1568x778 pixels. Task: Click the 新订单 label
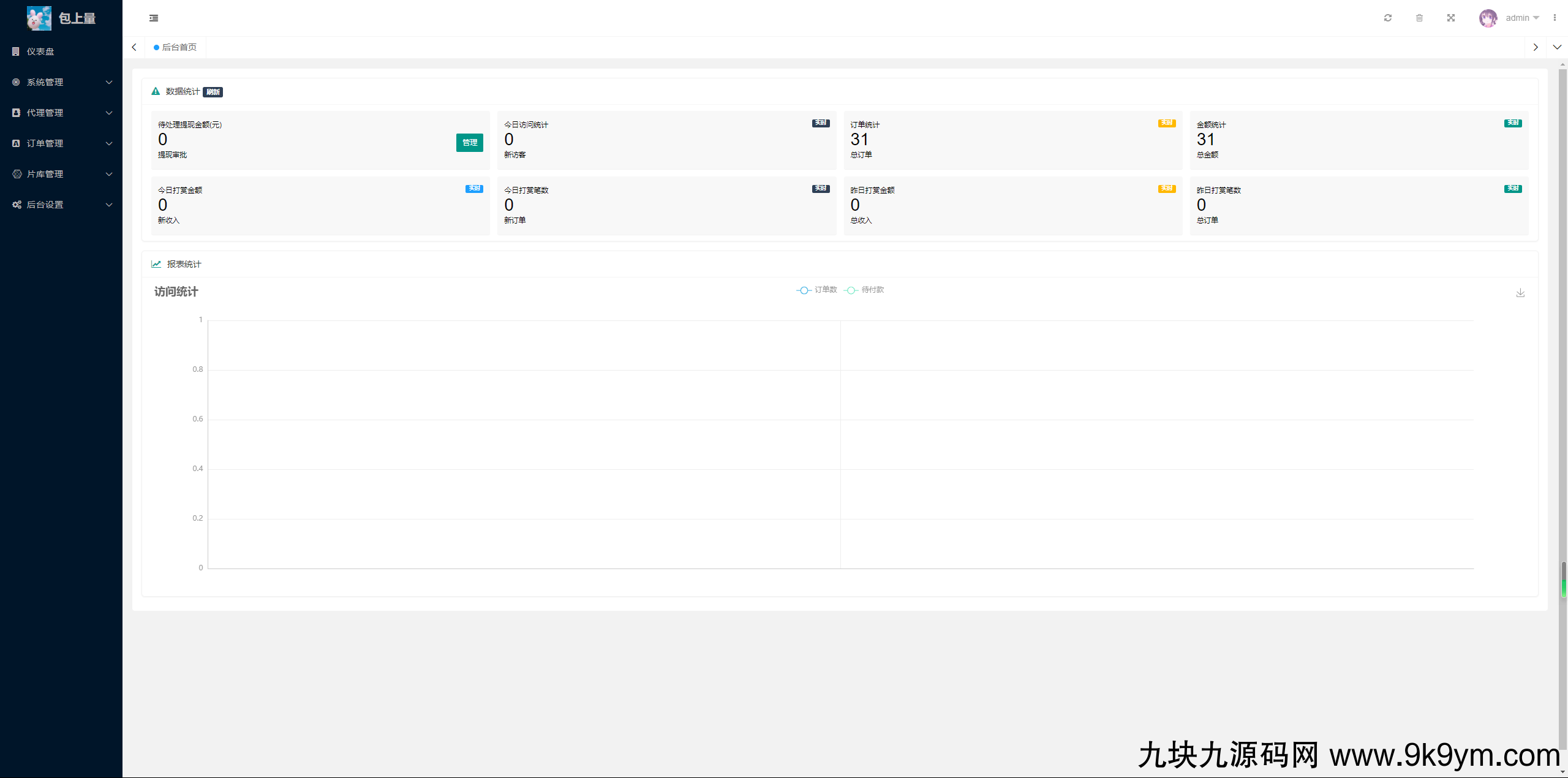pos(515,221)
